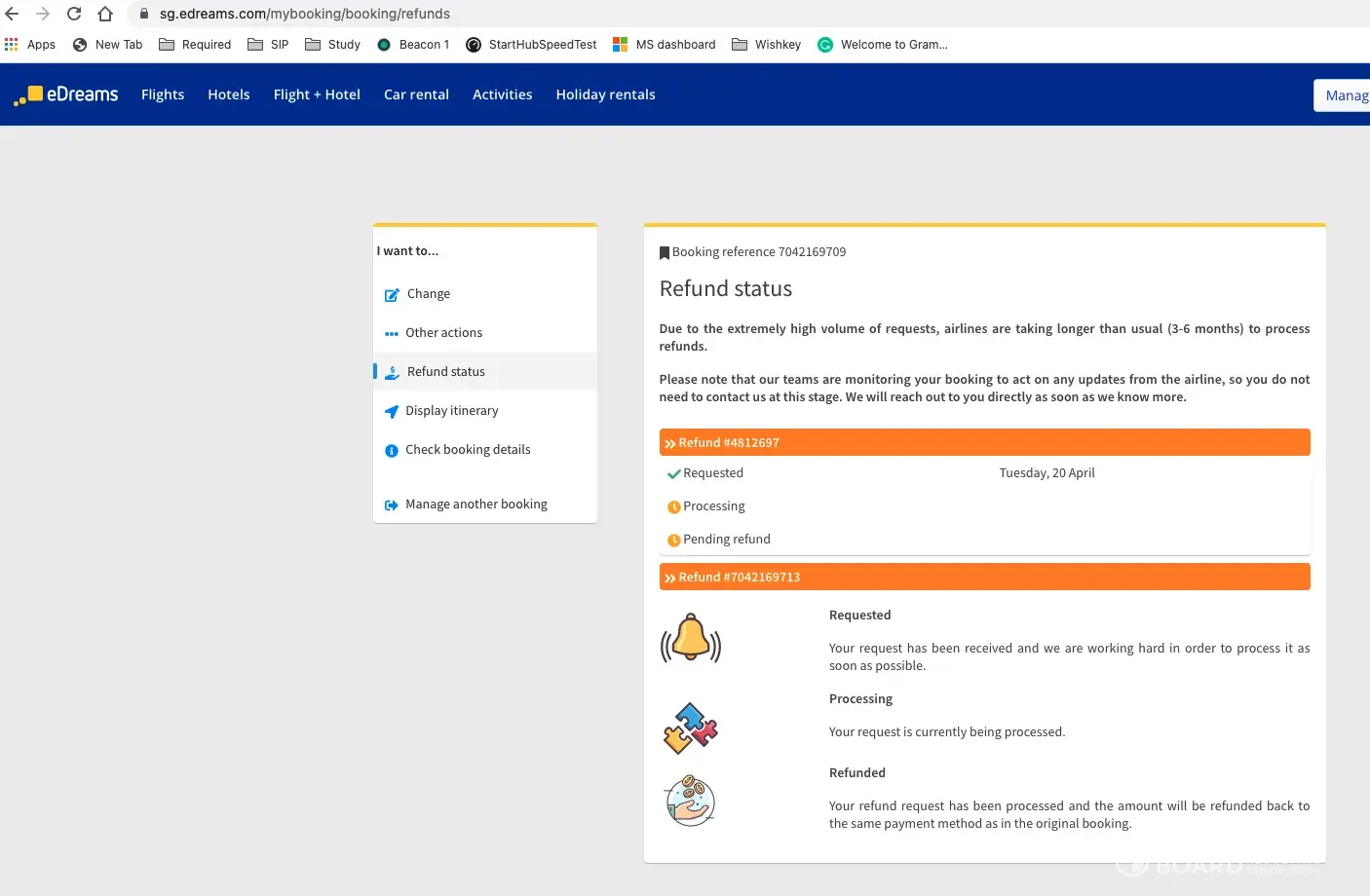
Task: Open the Holiday rentals link
Action: [605, 94]
